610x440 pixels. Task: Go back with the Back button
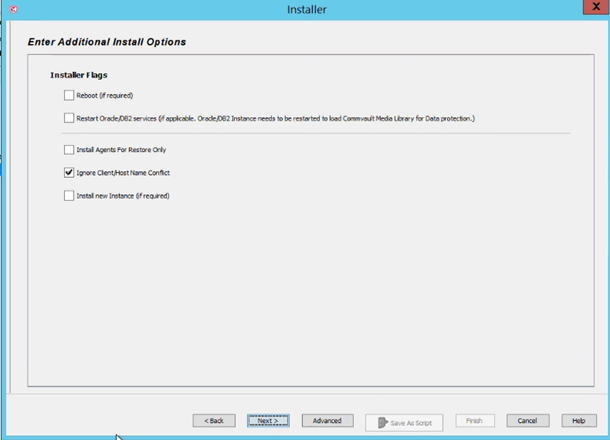click(214, 421)
